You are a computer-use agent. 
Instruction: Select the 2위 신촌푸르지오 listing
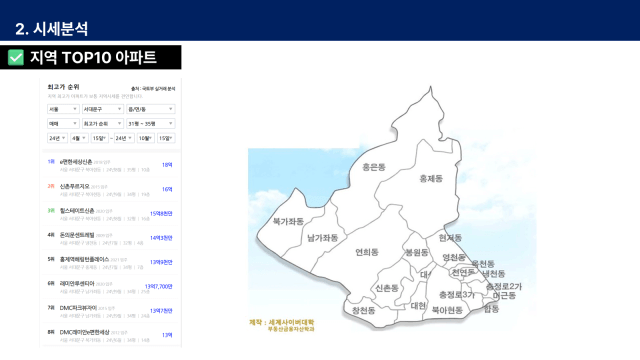(x=110, y=190)
